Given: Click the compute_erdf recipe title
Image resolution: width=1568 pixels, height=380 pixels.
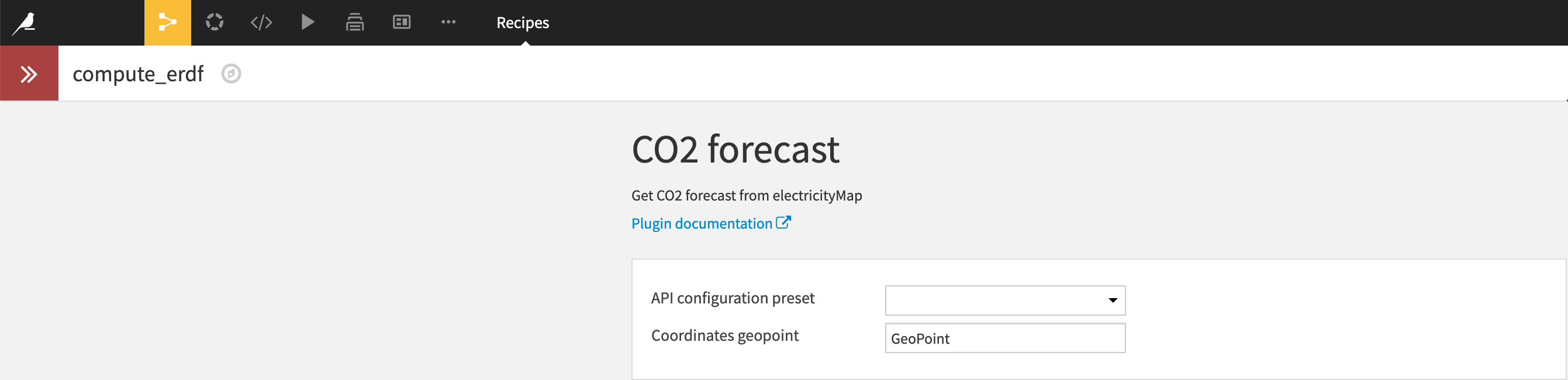Looking at the screenshot, I should [137, 74].
